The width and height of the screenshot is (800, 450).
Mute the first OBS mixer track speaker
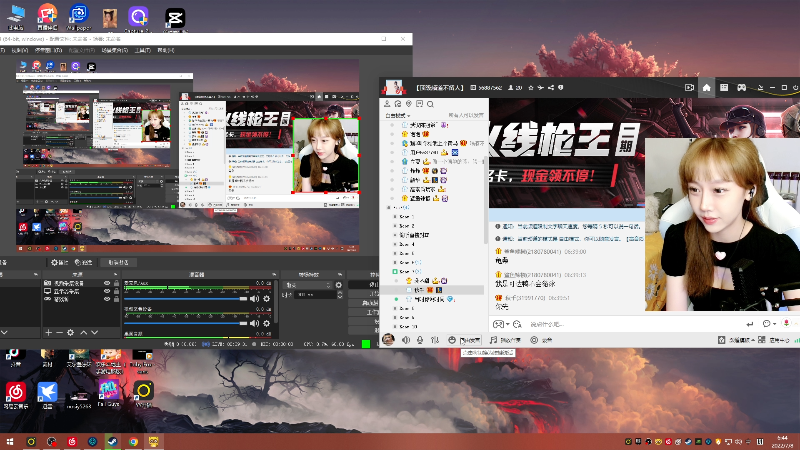[254, 298]
